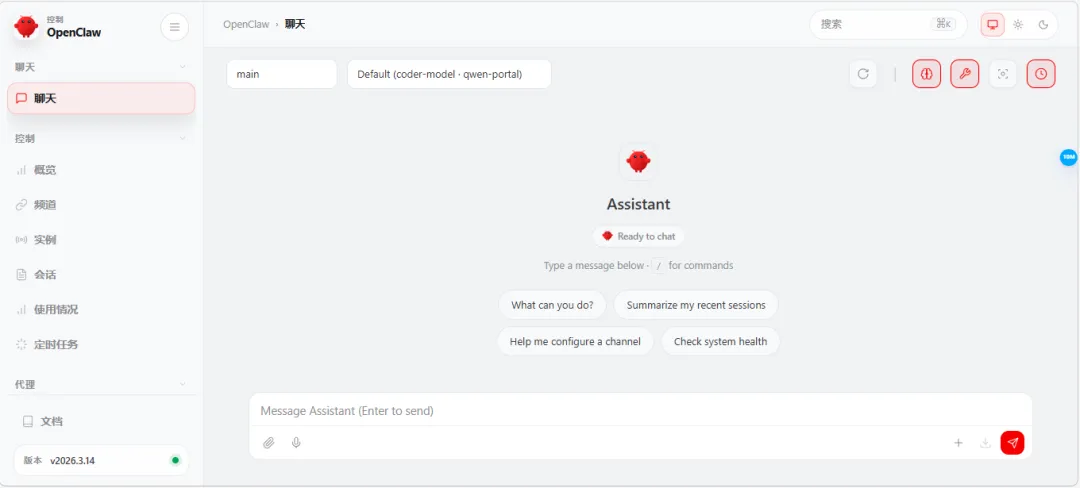Toggle the clock scheduled sessions button
1080x488 pixels.
point(1041,74)
